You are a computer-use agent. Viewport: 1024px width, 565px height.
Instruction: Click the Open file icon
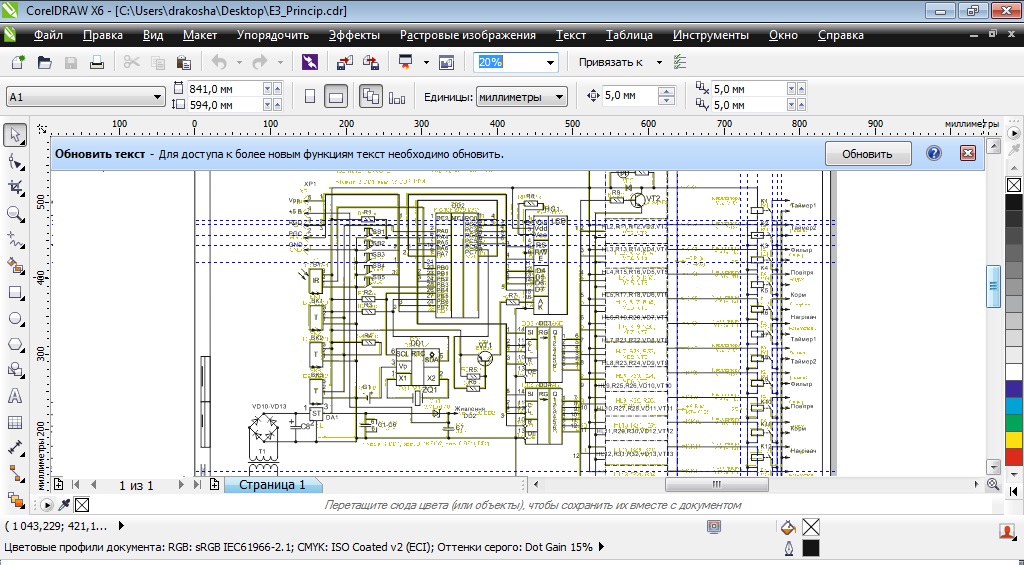pyautogui.click(x=44, y=62)
